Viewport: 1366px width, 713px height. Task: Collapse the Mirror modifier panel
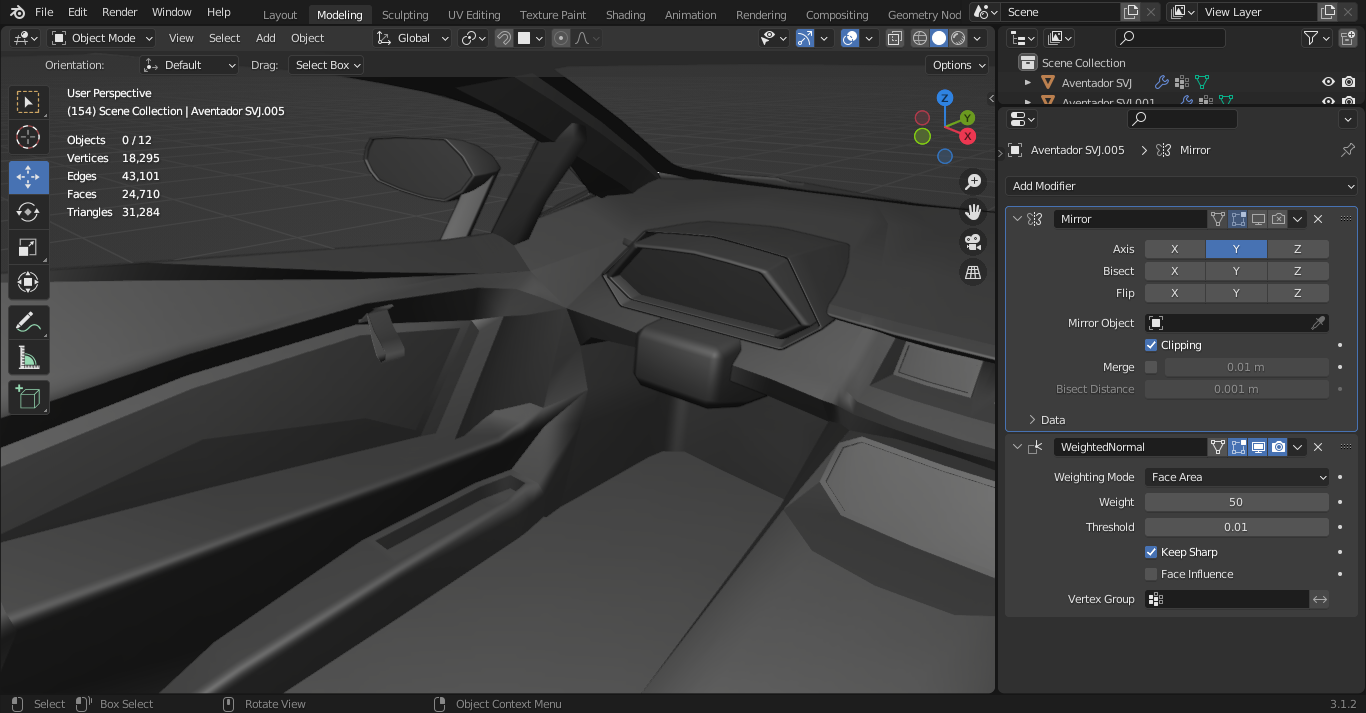click(x=1018, y=219)
